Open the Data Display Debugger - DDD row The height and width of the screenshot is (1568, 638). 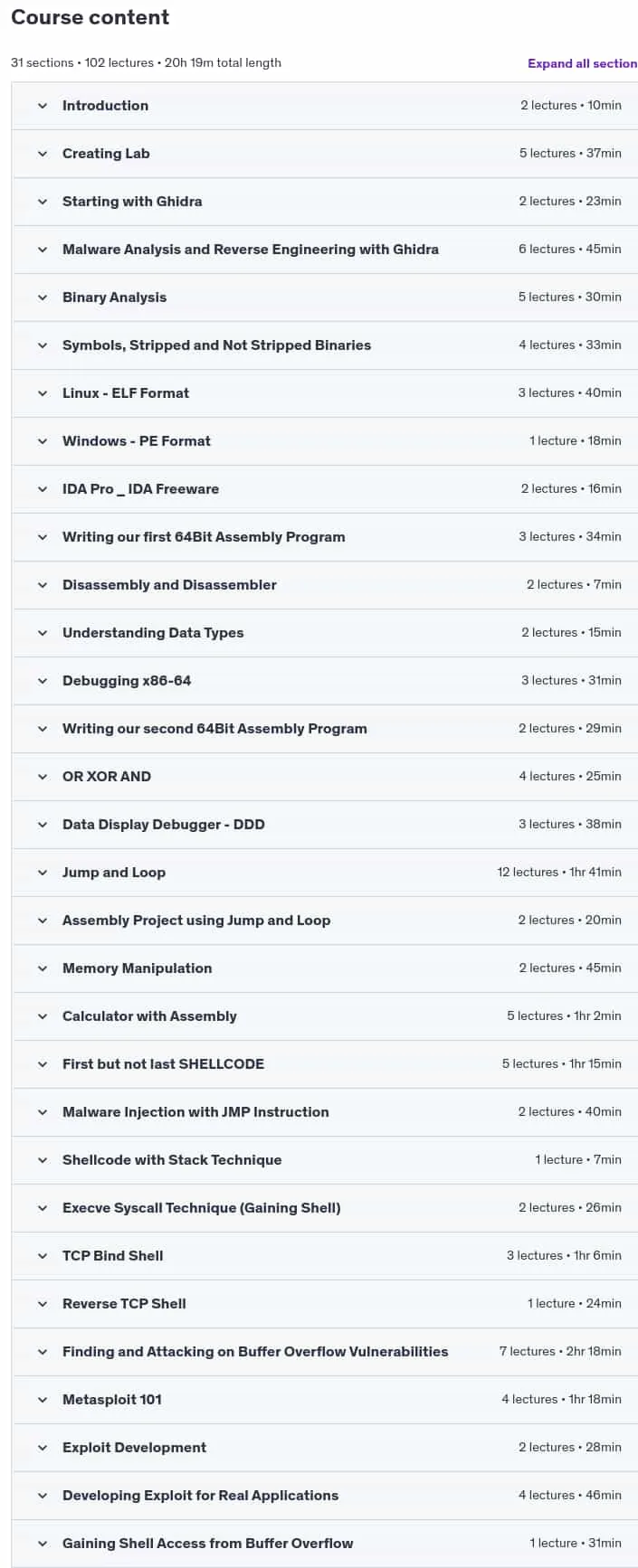[x=324, y=825]
